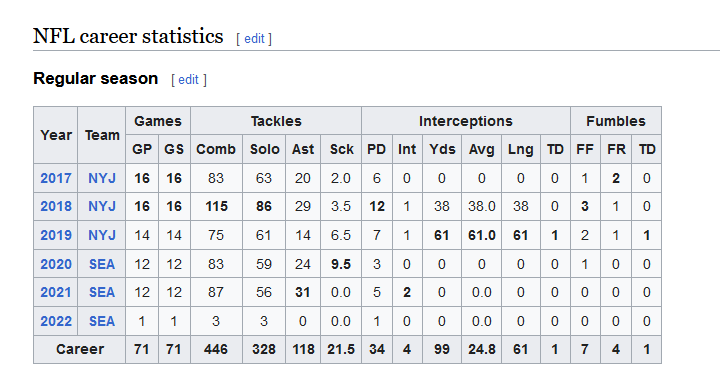The image size is (720, 391).
Task: Open the 2019 season link
Action: pyautogui.click(x=56, y=235)
